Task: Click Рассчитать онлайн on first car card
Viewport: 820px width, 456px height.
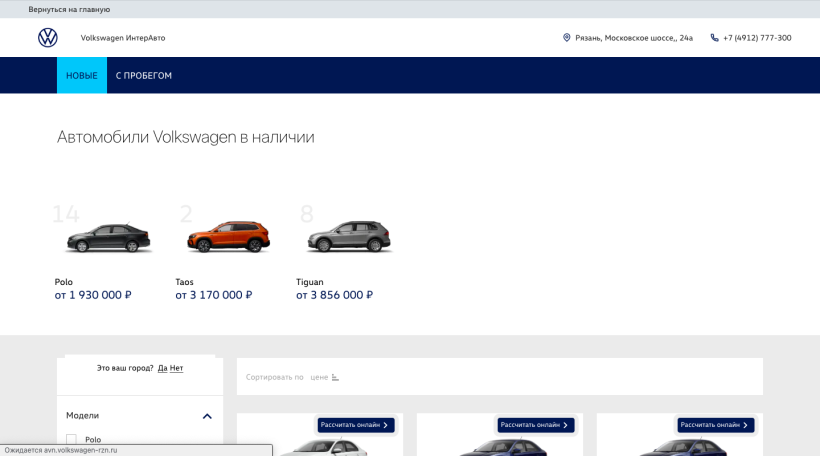Action: click(x=356, y=425)
